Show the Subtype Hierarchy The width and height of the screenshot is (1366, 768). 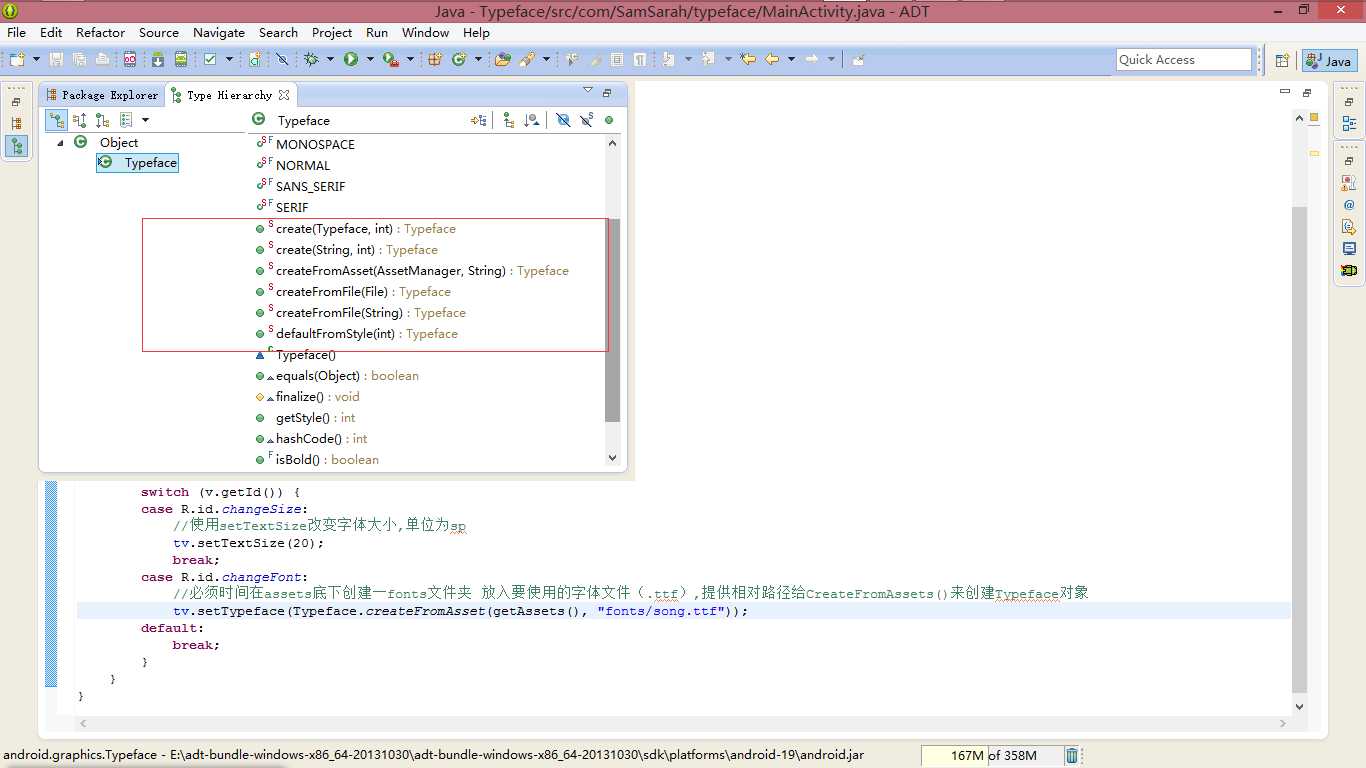click(102, 121)
